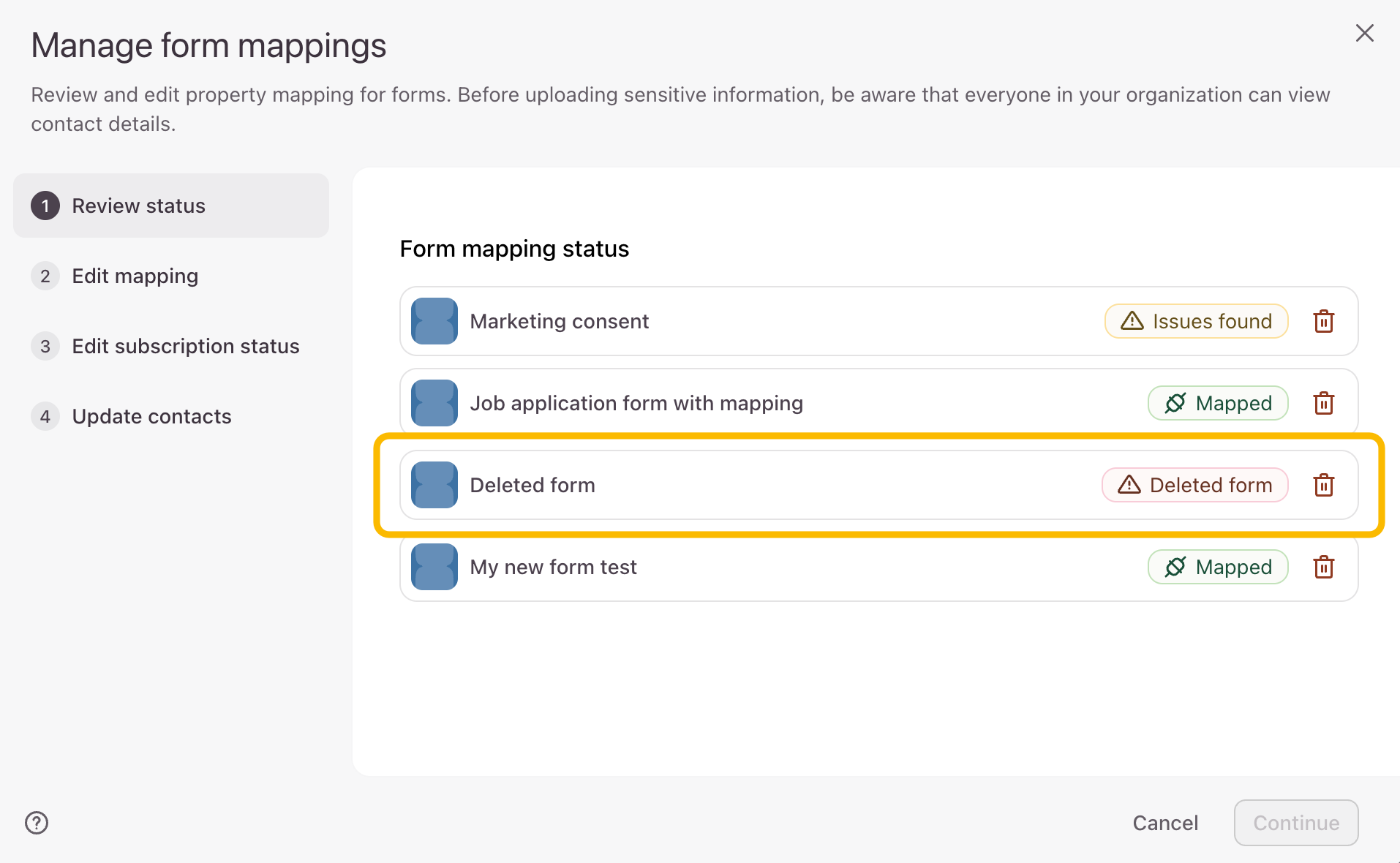Screen dimensions: 1400x863
Task: Delete the Marketing consent form mapping
Action: (1323, 321)
